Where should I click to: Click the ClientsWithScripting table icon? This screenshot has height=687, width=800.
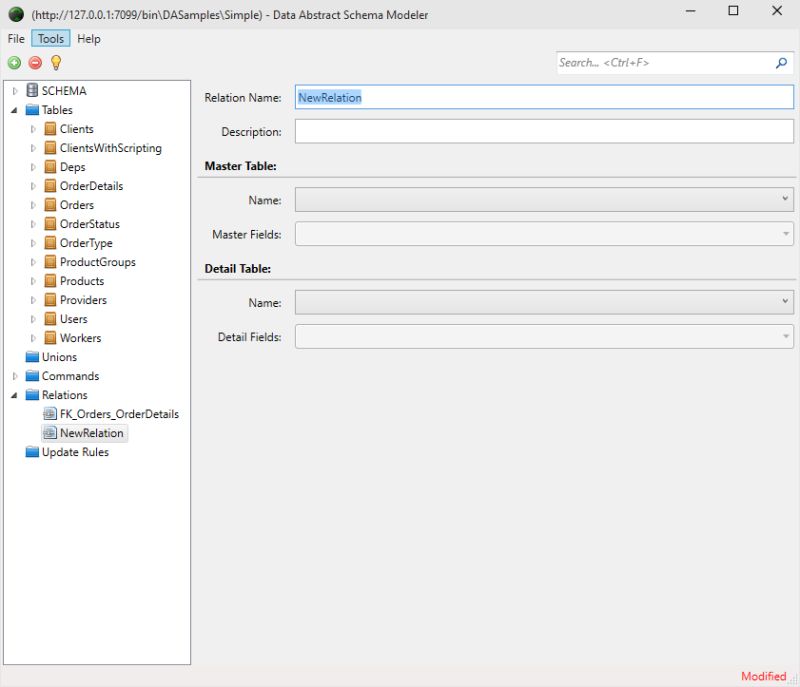[50, 148]
